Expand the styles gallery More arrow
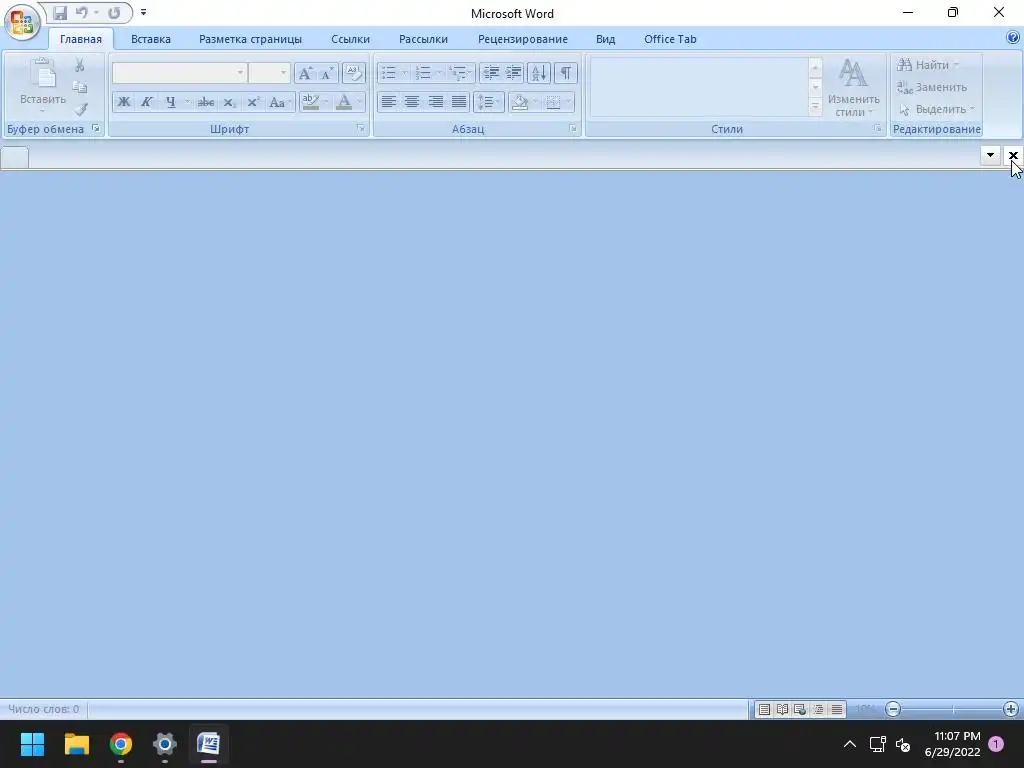Image resolution: width=1024 pixels, height=768 pixels. pos(814,106)
